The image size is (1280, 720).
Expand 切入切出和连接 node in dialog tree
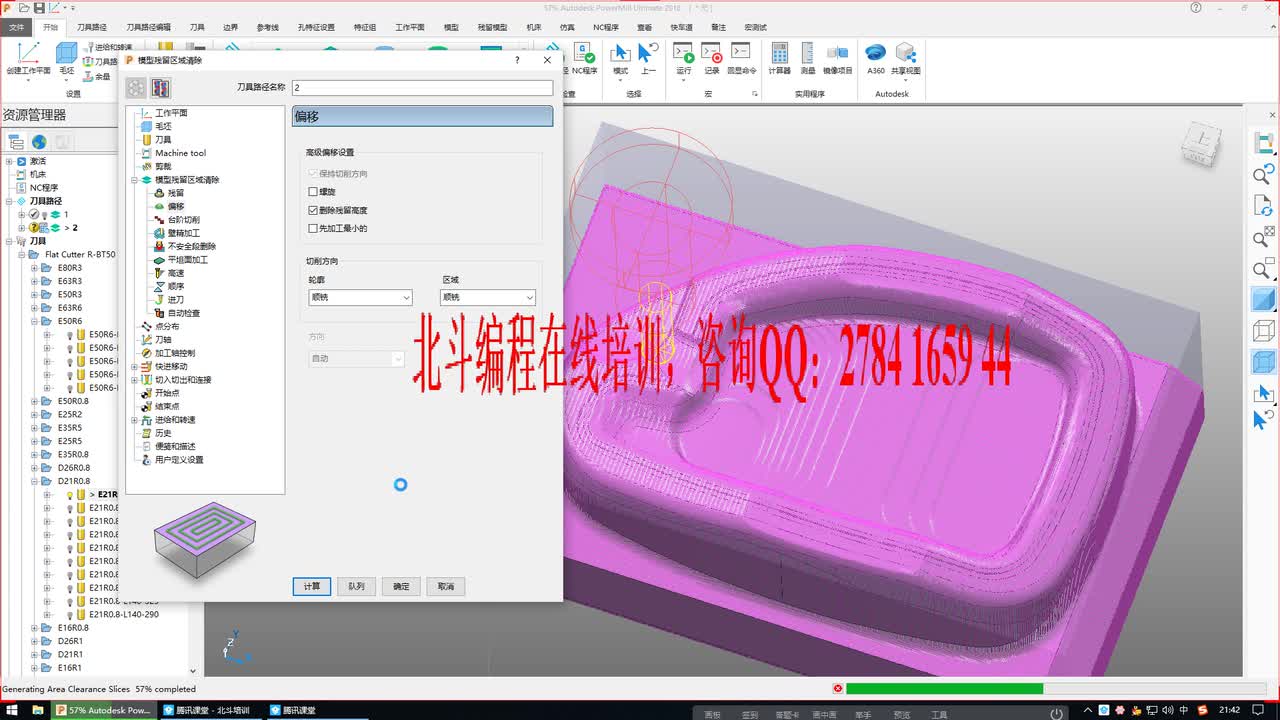tap(134, 380)
